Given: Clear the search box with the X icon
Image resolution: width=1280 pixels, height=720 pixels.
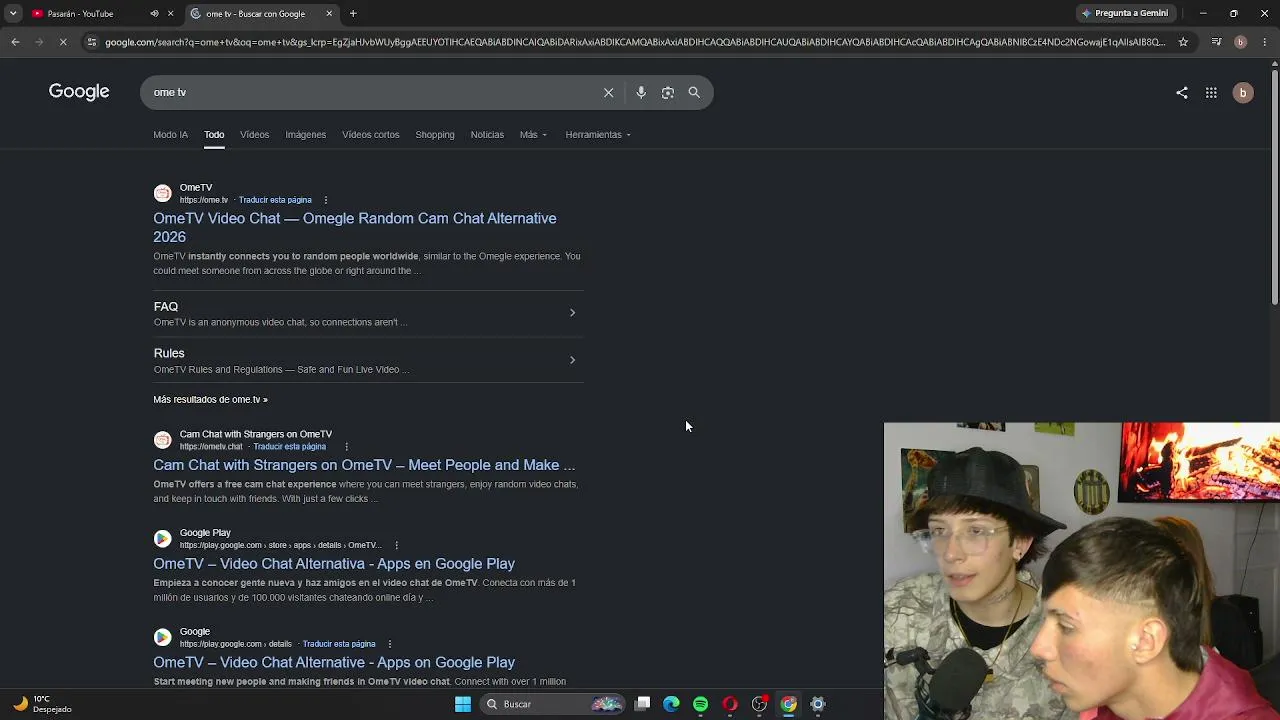Looking at the screenshot, I should (608, 92).
